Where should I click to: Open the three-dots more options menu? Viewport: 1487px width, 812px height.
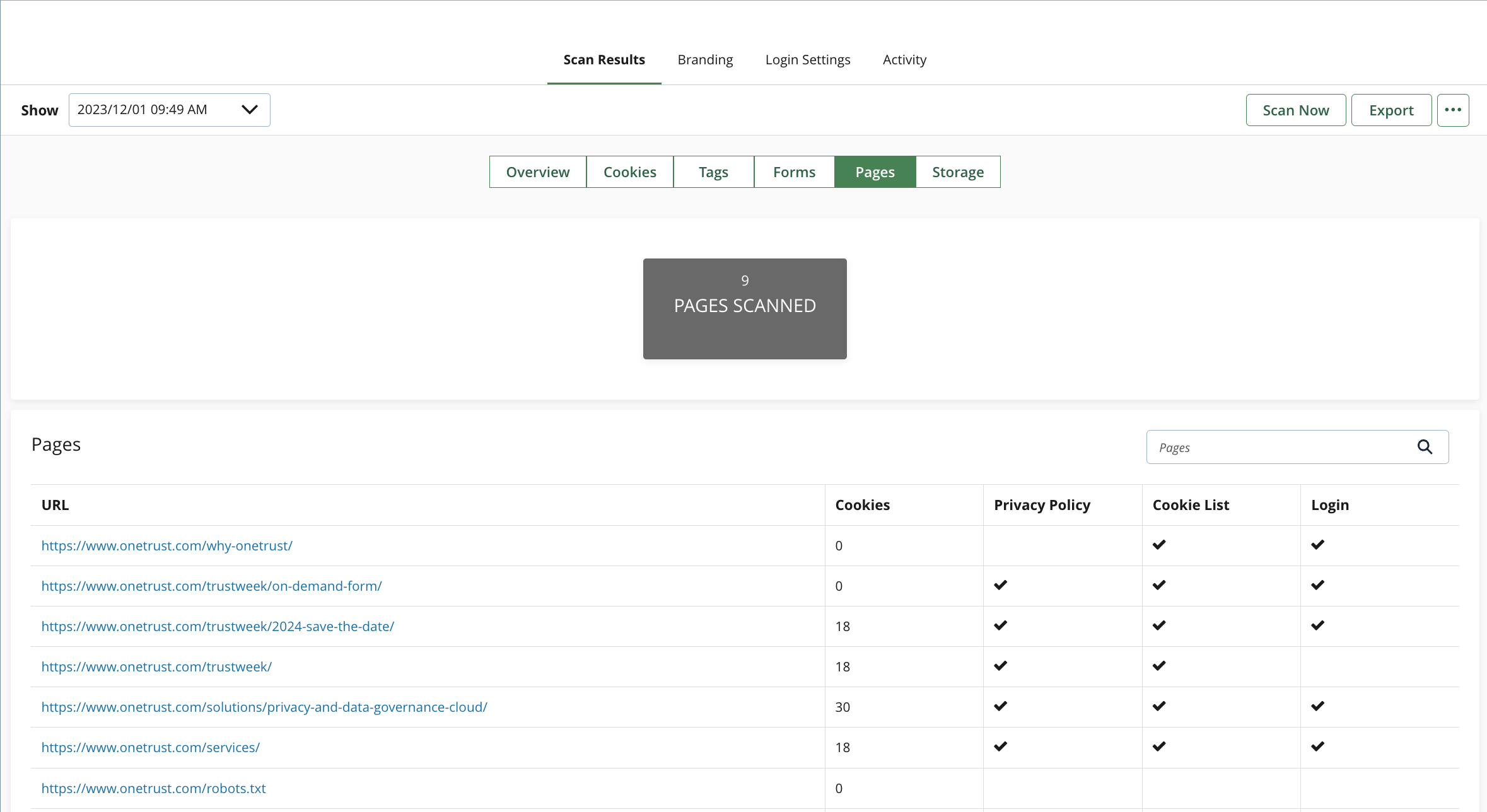point(1453,110)
